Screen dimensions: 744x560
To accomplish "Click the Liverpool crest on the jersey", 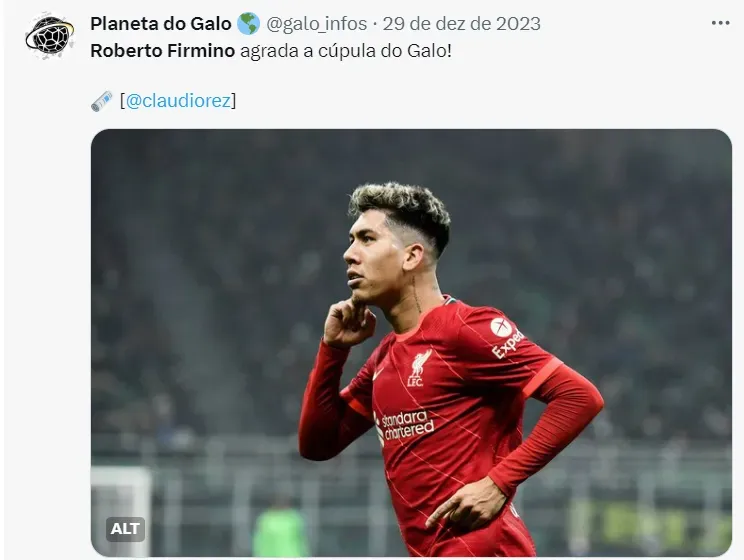I will click(x=419, y=368).
